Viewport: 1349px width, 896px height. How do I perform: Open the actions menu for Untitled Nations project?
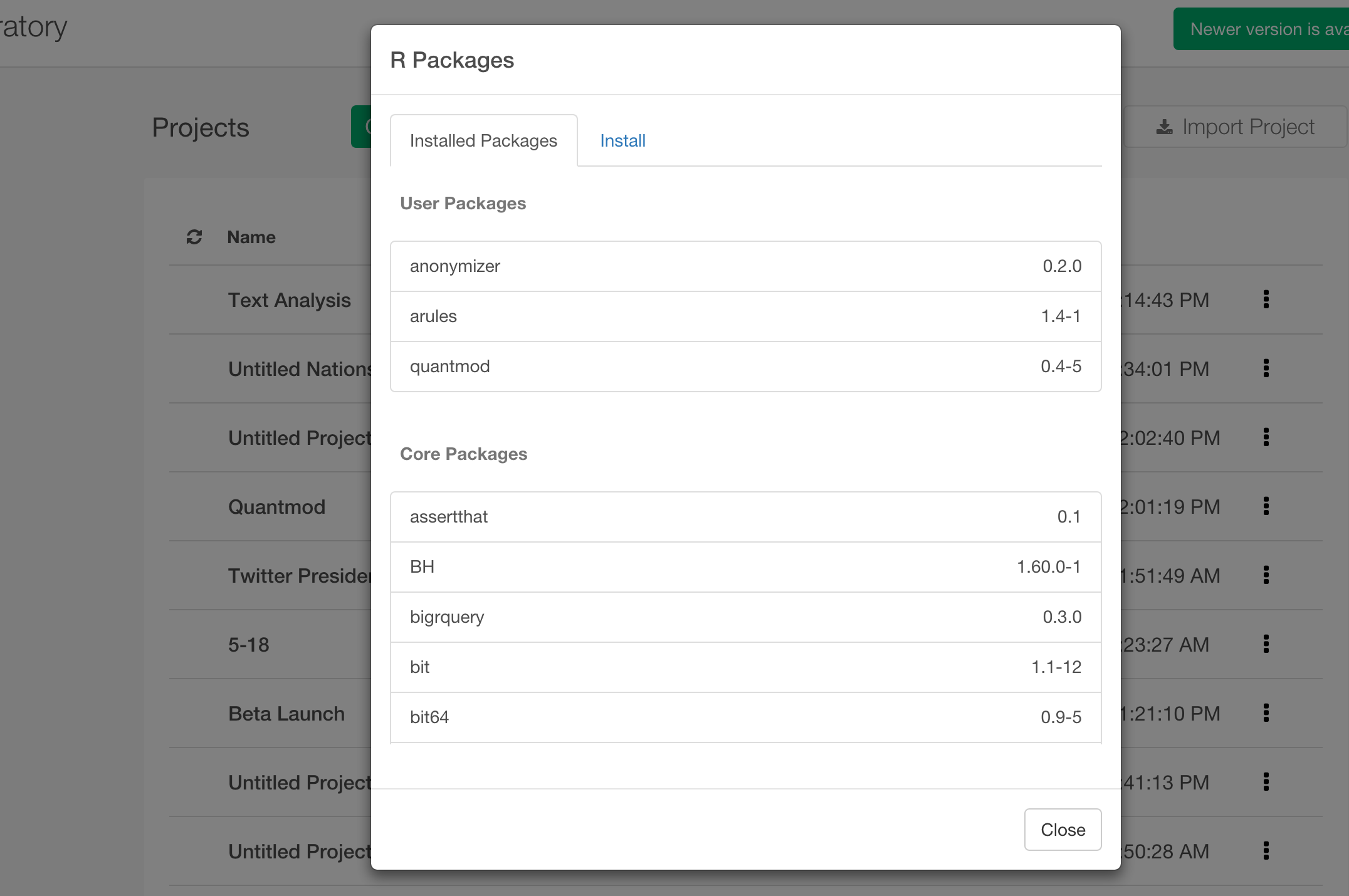click(x=1266, y=368)
